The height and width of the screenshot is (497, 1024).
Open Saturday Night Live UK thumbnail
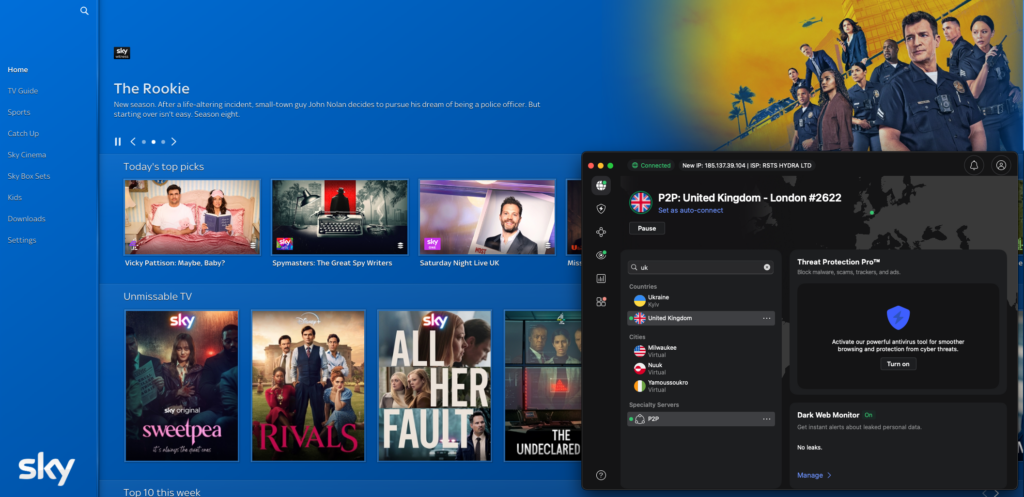pos(487,217)
